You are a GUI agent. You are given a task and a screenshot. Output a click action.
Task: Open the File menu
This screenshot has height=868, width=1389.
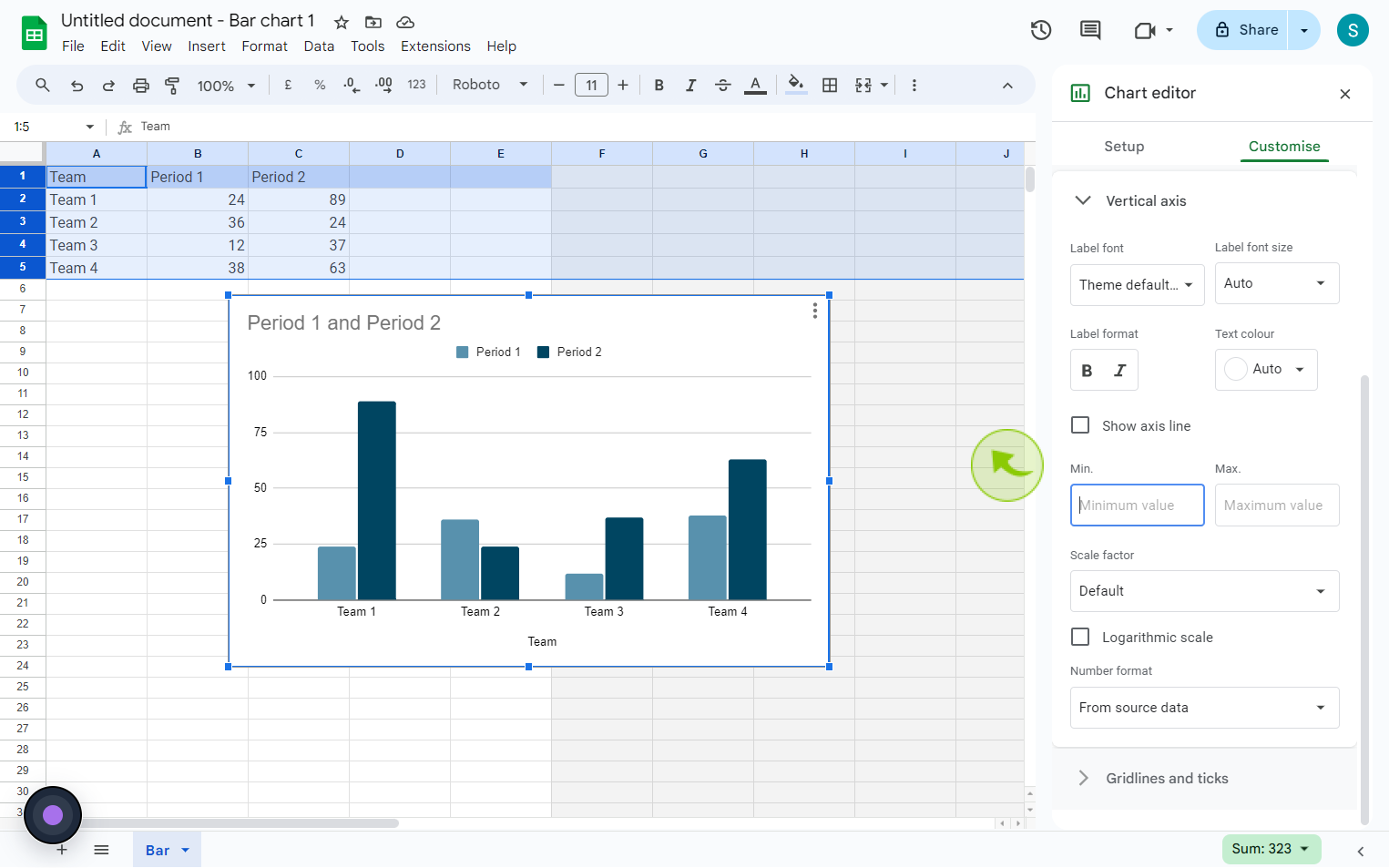[73, 46]
